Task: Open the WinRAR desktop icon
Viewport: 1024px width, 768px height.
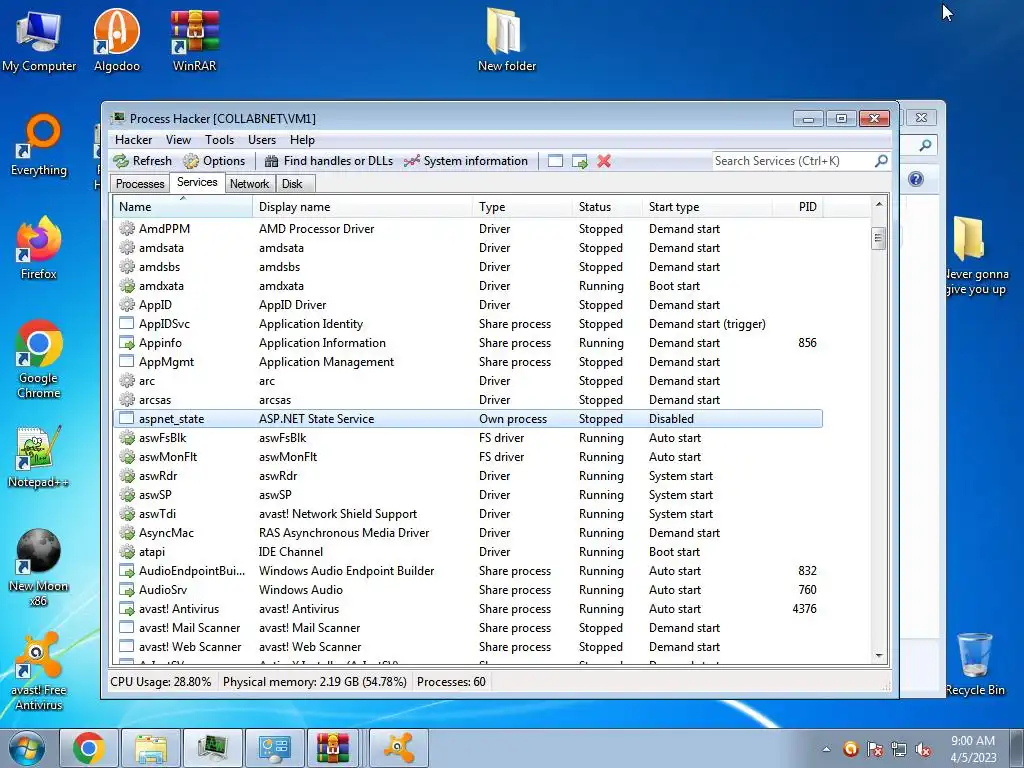Action: tap(195, 39)
